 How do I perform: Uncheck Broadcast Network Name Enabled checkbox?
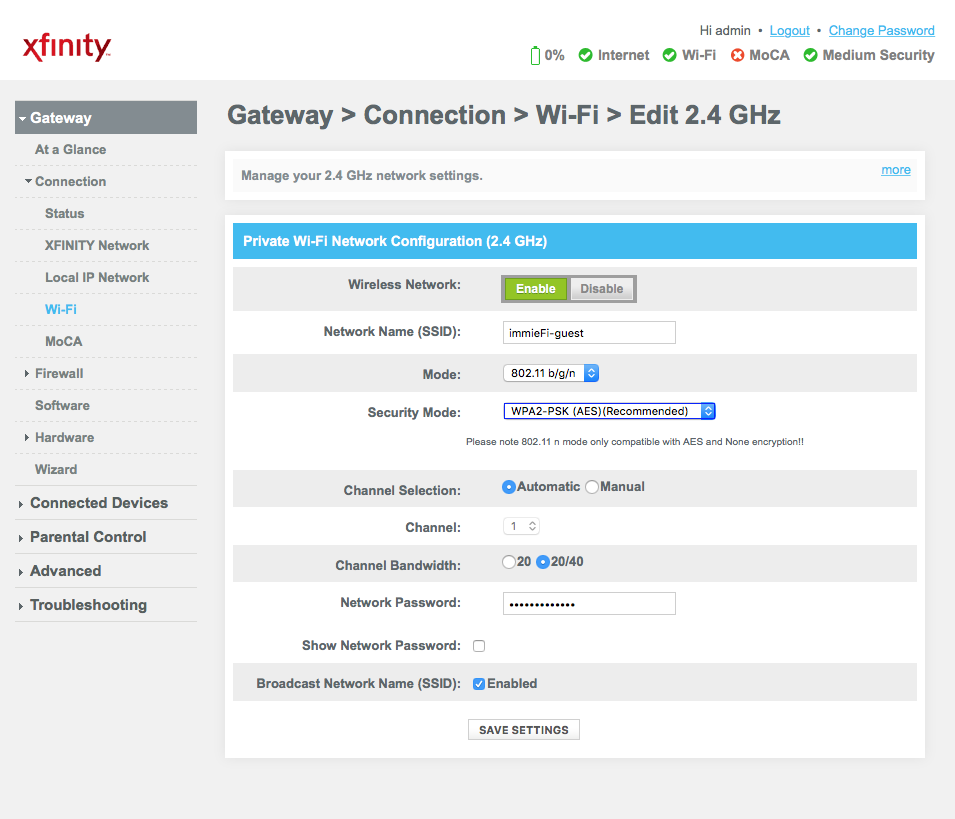pyautogui.click(x=479, y=684)
